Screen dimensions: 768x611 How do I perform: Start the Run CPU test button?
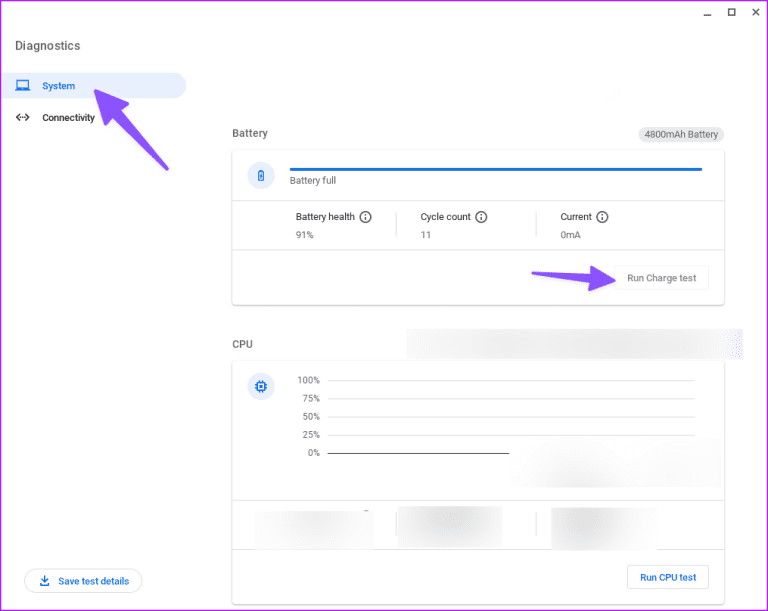667,577
